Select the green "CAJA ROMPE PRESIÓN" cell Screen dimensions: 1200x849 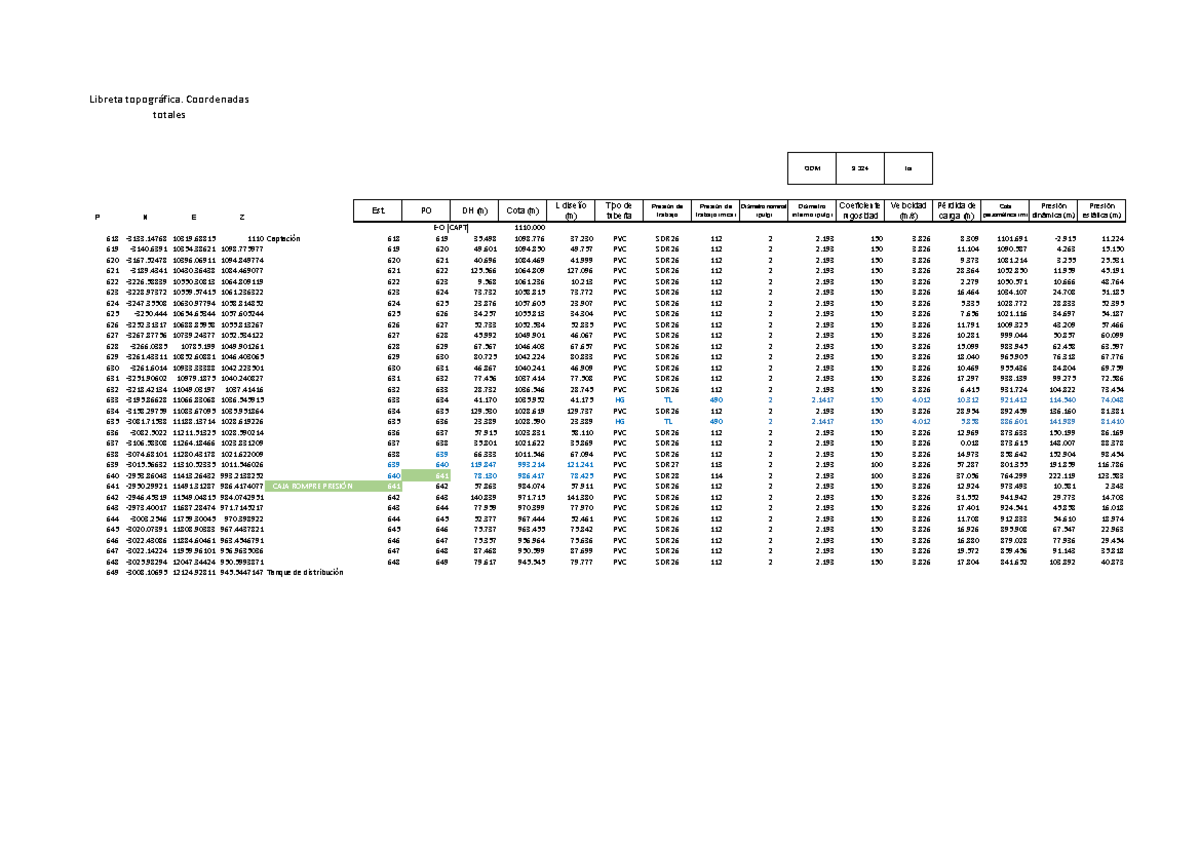tap(311, 486)
